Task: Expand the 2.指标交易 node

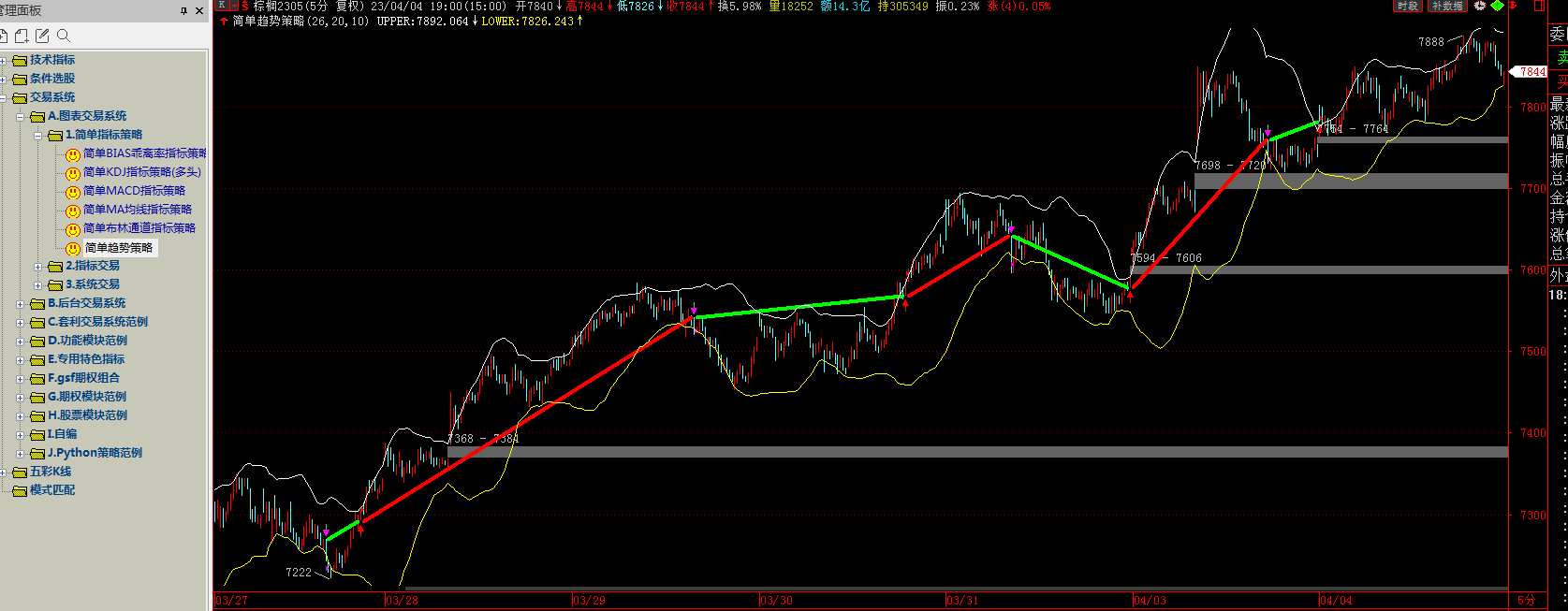Action: tap(38, 267)
